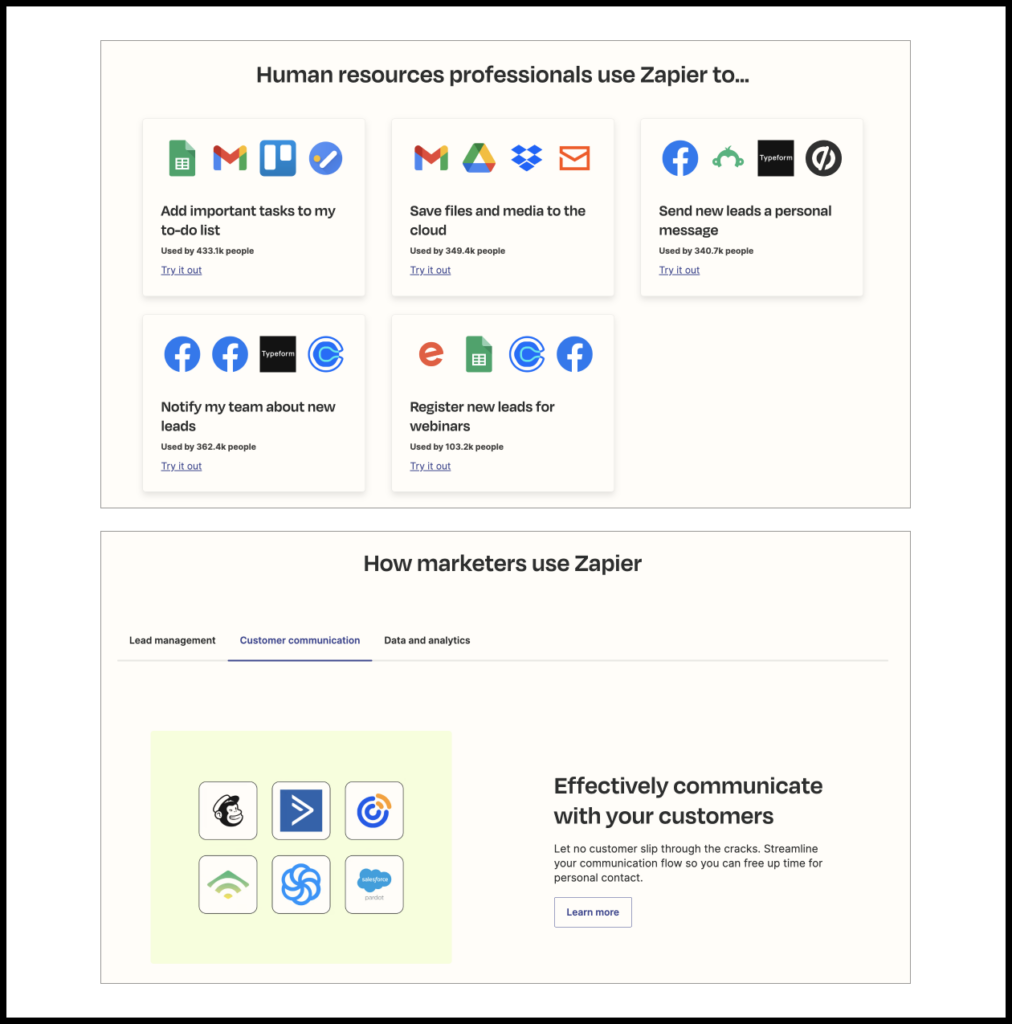Screen dimensions: 1012x1024
Task: Click Typeform icon in notify my team card
Action: (x=277, y=354)
